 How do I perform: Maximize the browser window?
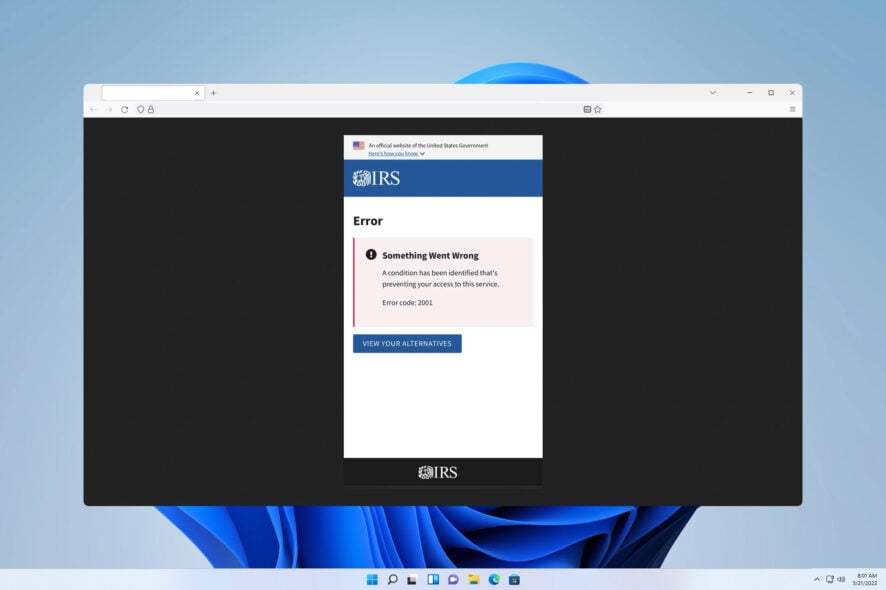[x=771, y=93]
